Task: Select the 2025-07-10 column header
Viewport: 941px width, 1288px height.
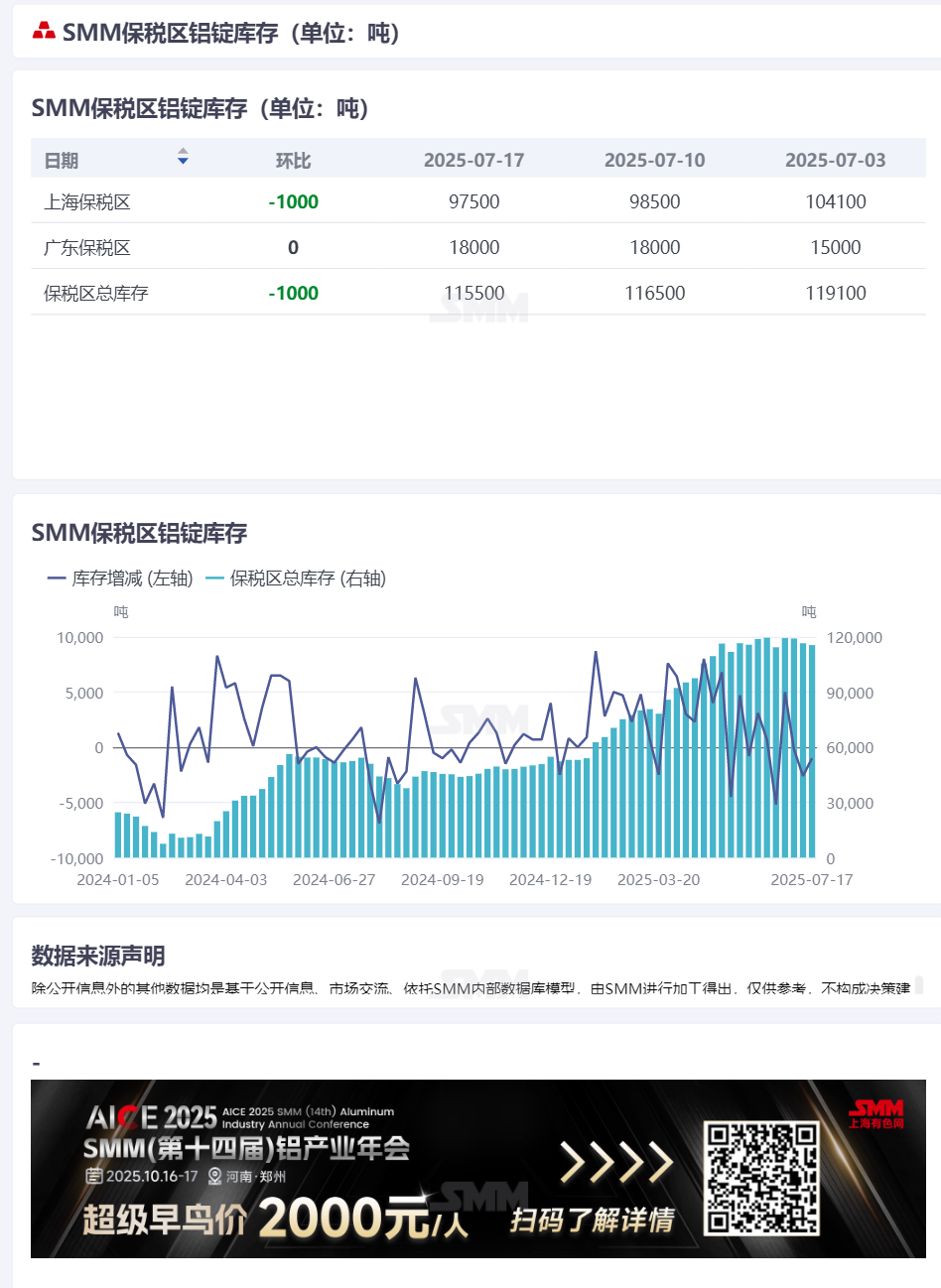Action: (654, 161)
